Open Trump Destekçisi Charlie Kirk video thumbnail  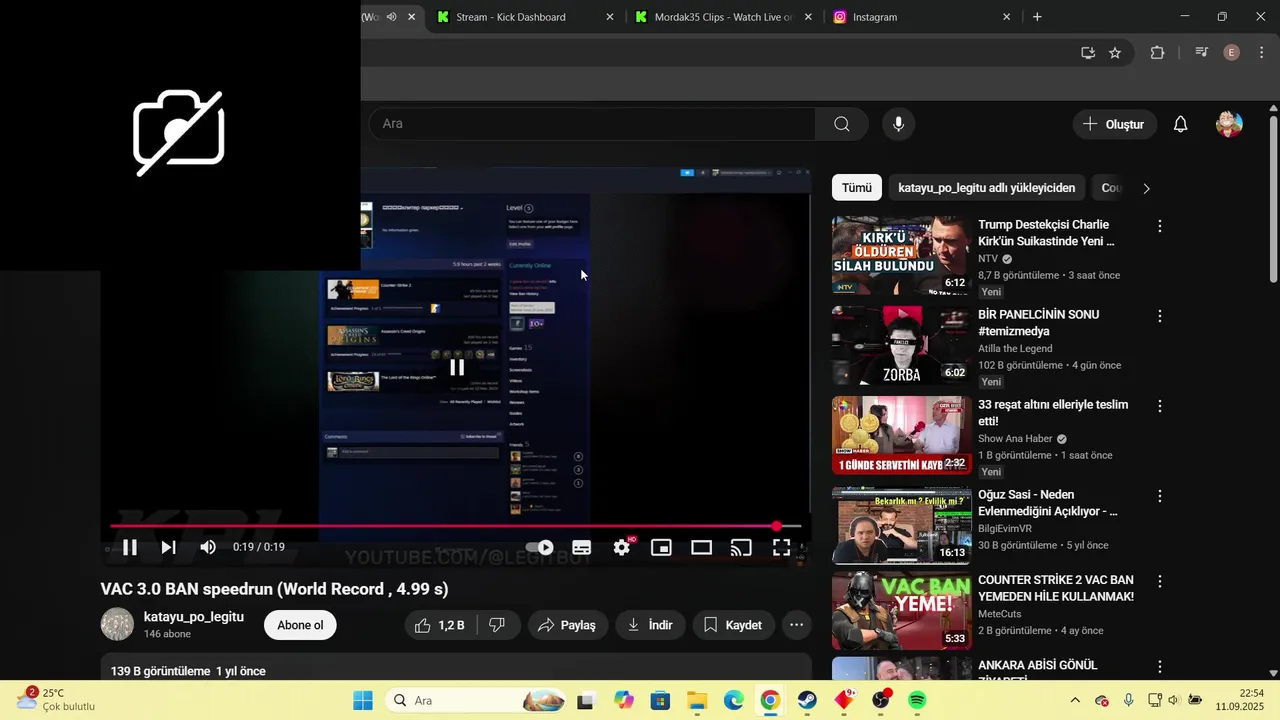(901, 255)
